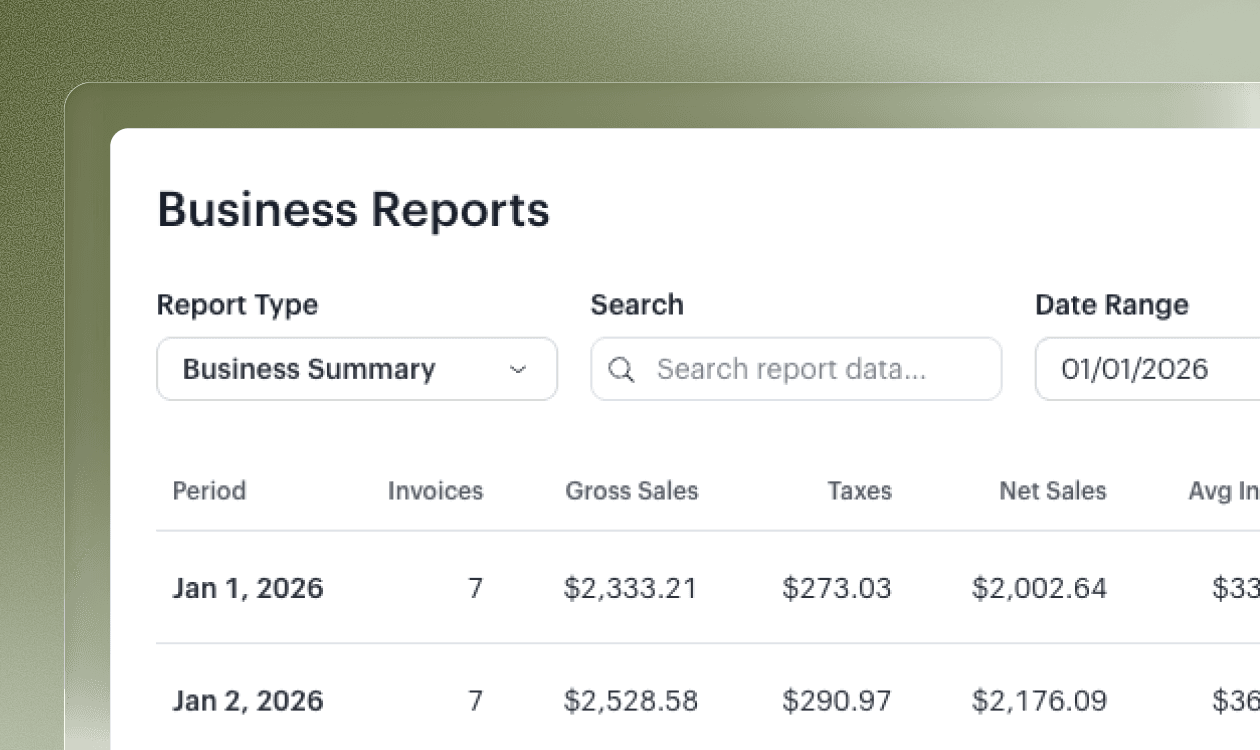Screen dimensions: 1260x750
Task: Focus the Search report data field
Action: pos(796,369)
